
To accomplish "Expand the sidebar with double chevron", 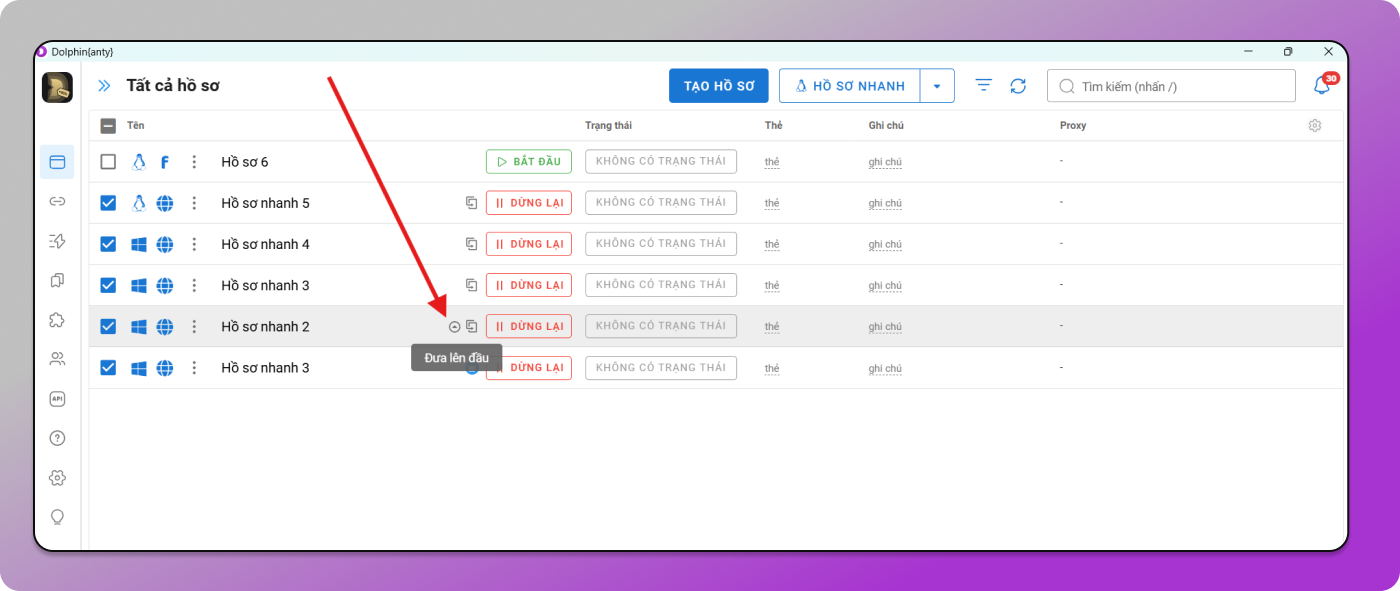I will [104, 86].
